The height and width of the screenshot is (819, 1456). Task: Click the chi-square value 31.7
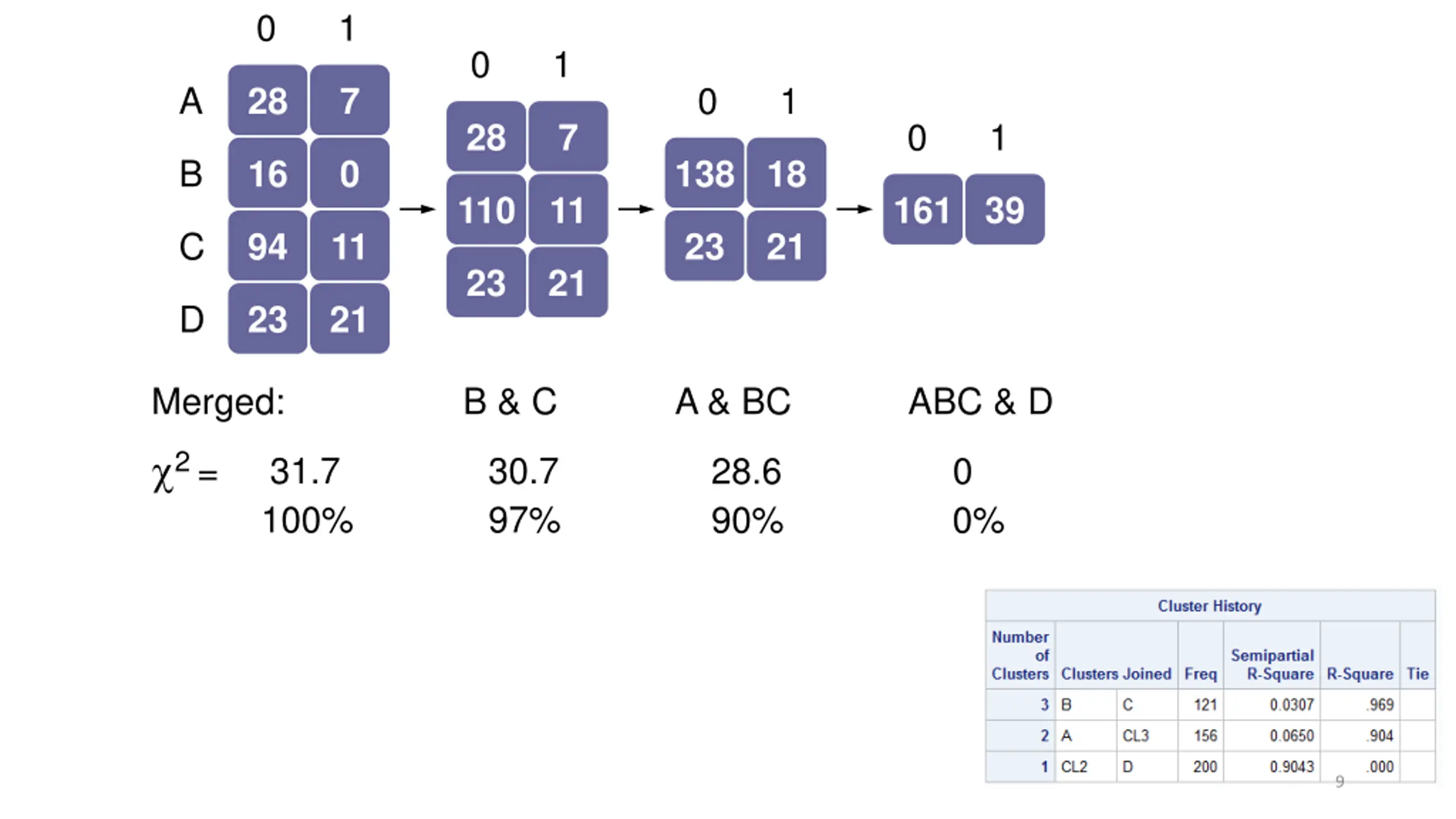pyautogui.click(x=305, y=471)
